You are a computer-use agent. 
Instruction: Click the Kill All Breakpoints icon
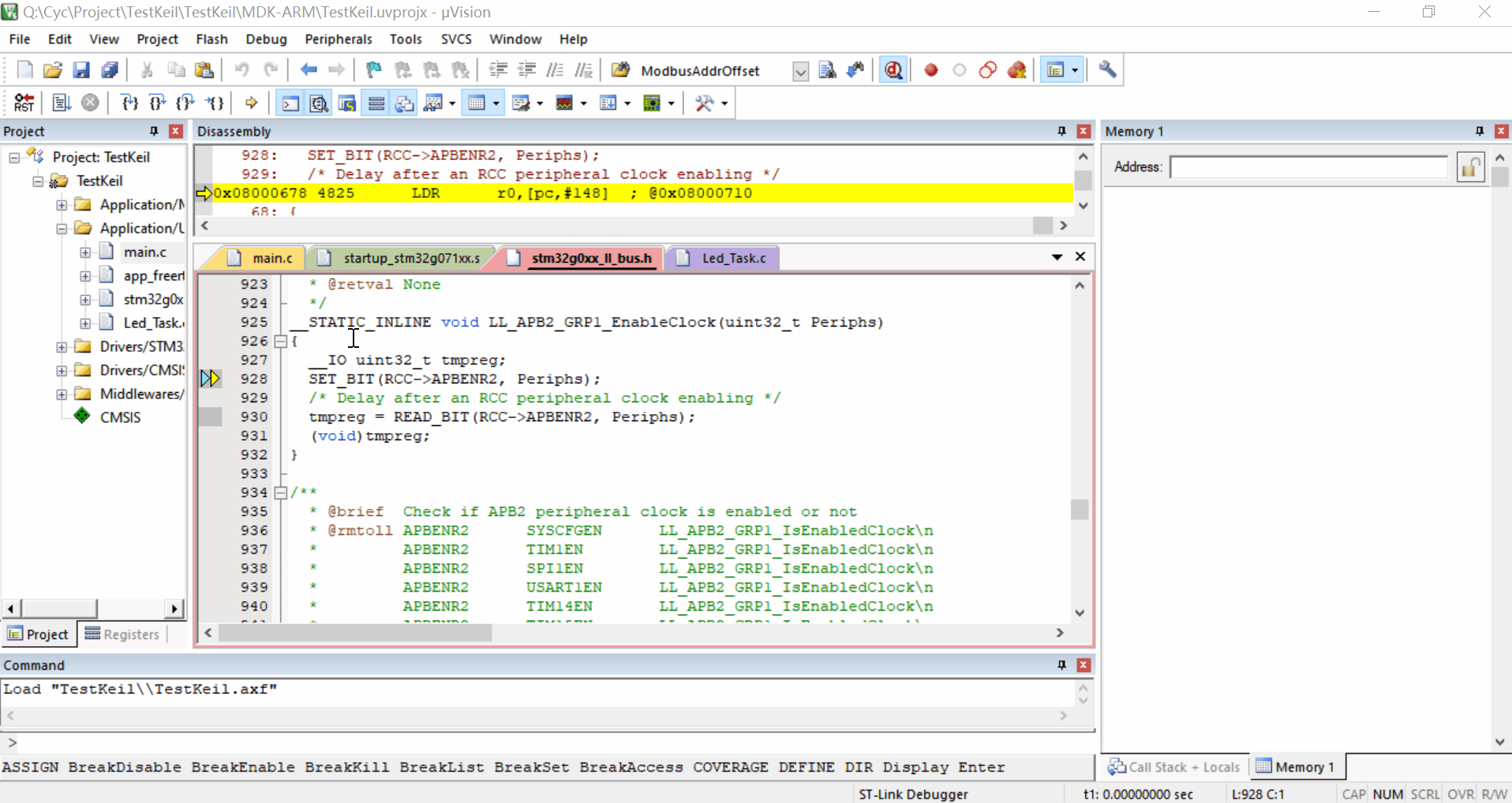coord(1016,70)
